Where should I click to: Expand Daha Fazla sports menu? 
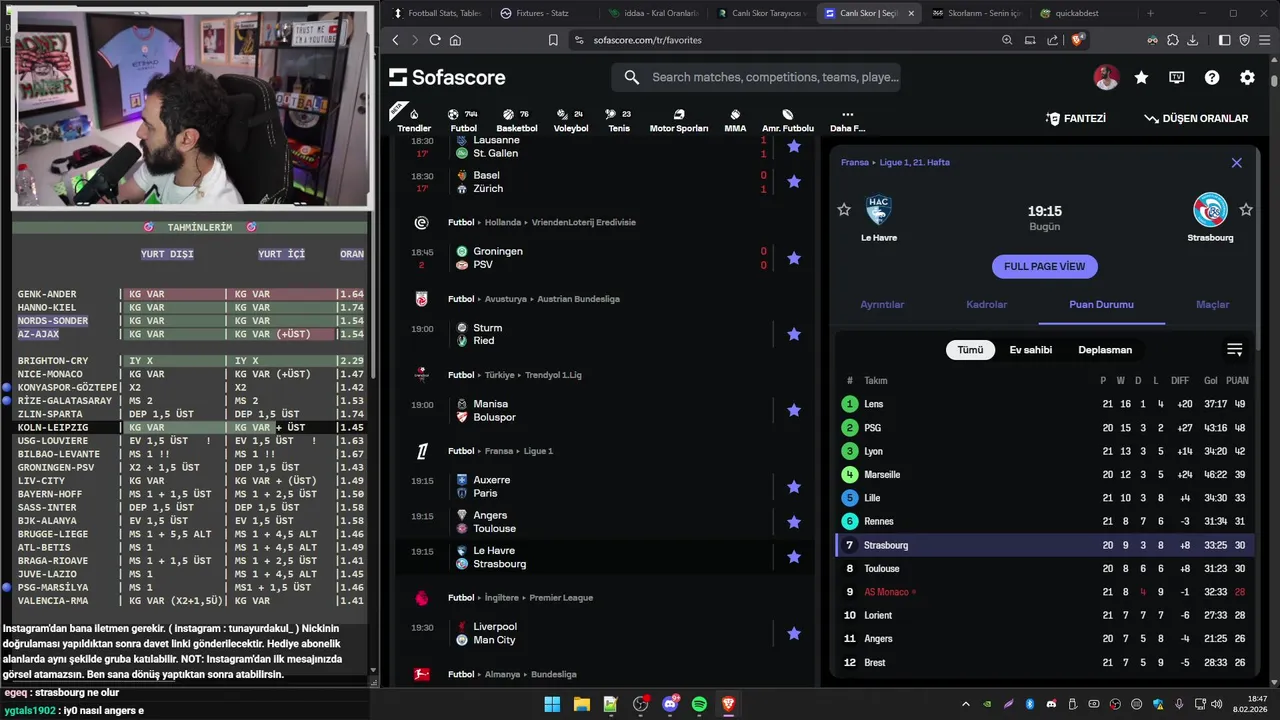847,120
